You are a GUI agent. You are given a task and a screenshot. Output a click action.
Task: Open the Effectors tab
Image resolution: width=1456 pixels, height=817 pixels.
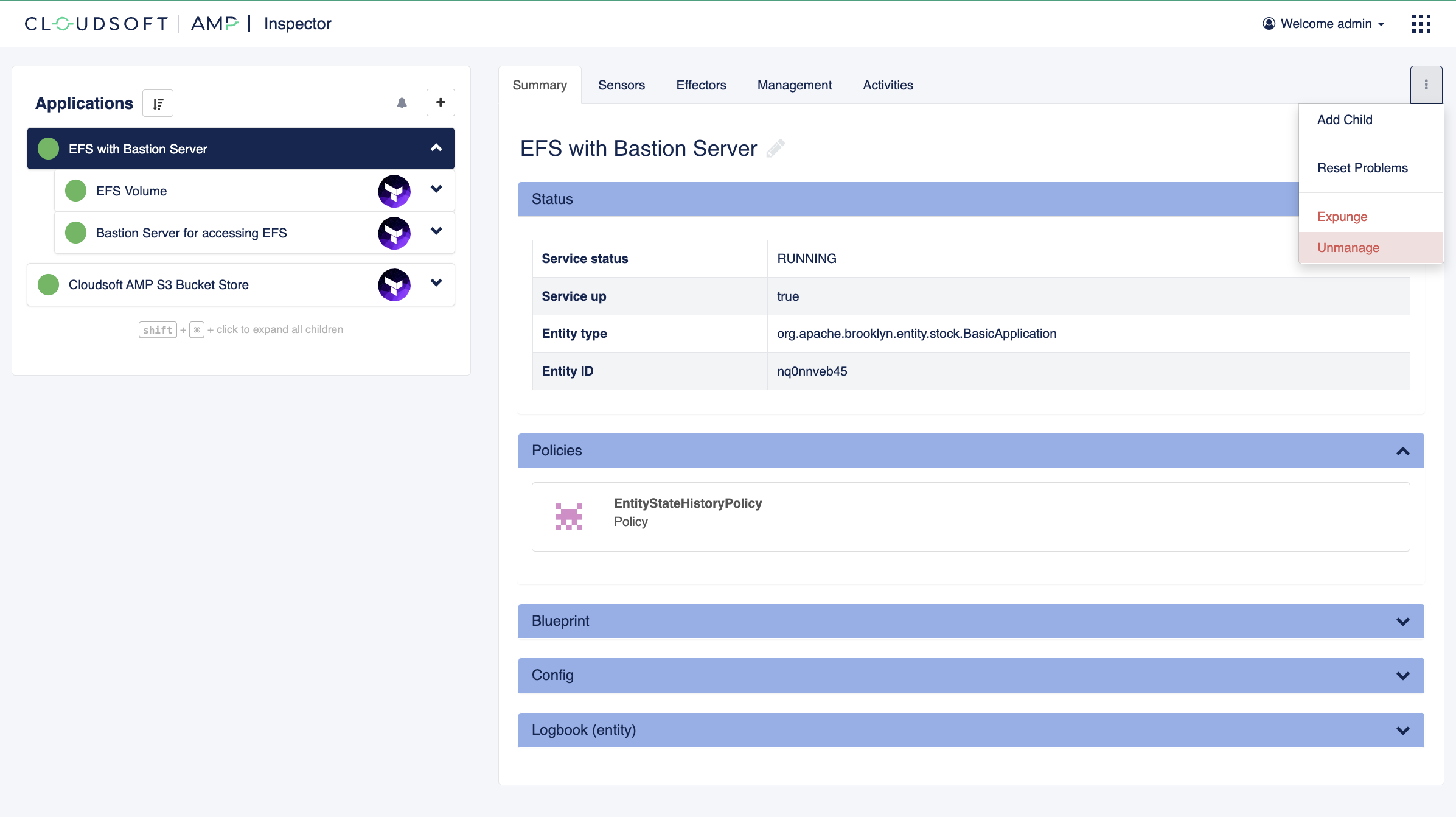pos(701,85)
